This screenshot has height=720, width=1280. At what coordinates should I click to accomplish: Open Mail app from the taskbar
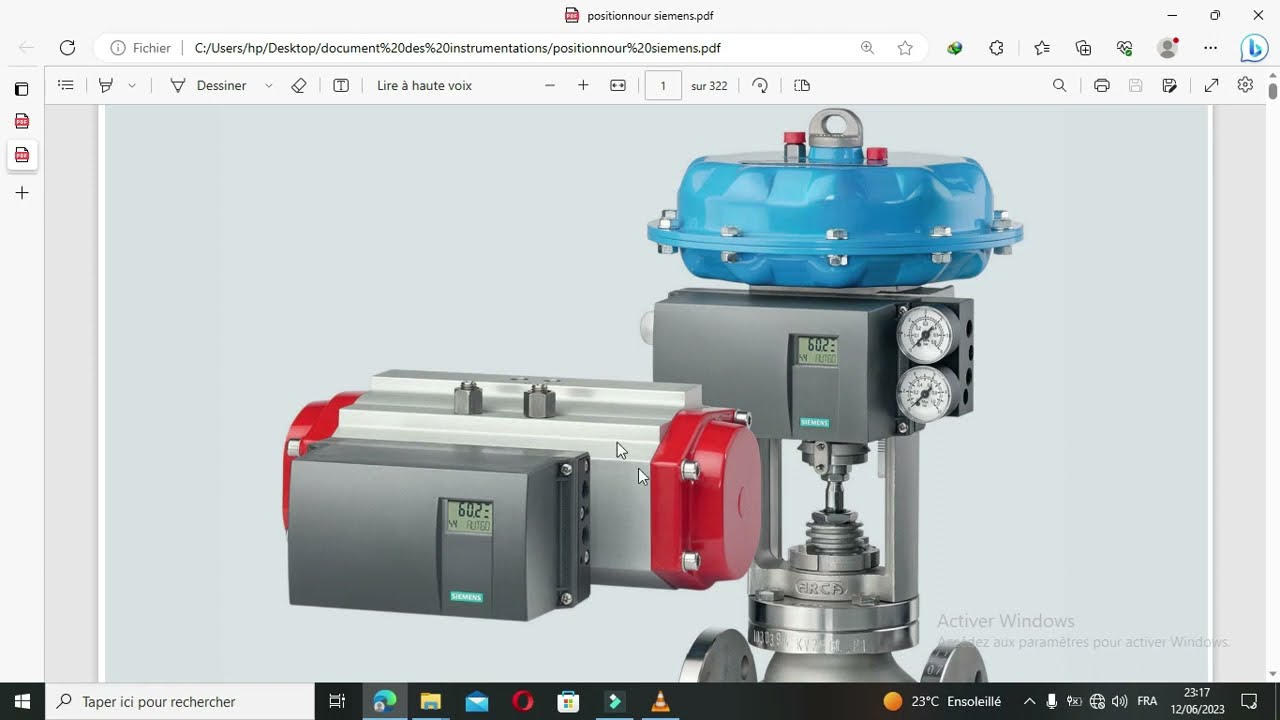point(476,702)
